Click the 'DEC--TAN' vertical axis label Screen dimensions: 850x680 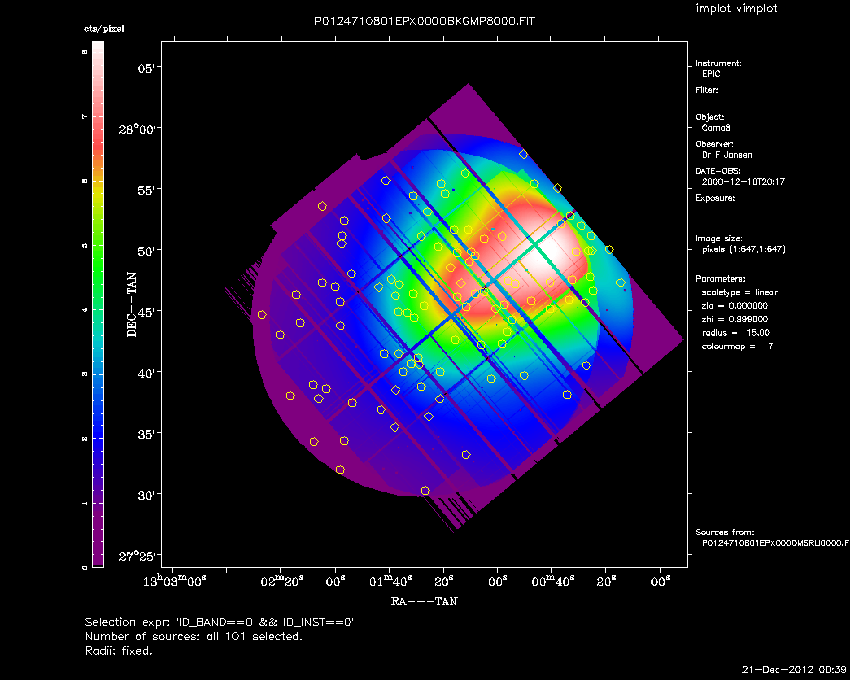coord(132,305)
